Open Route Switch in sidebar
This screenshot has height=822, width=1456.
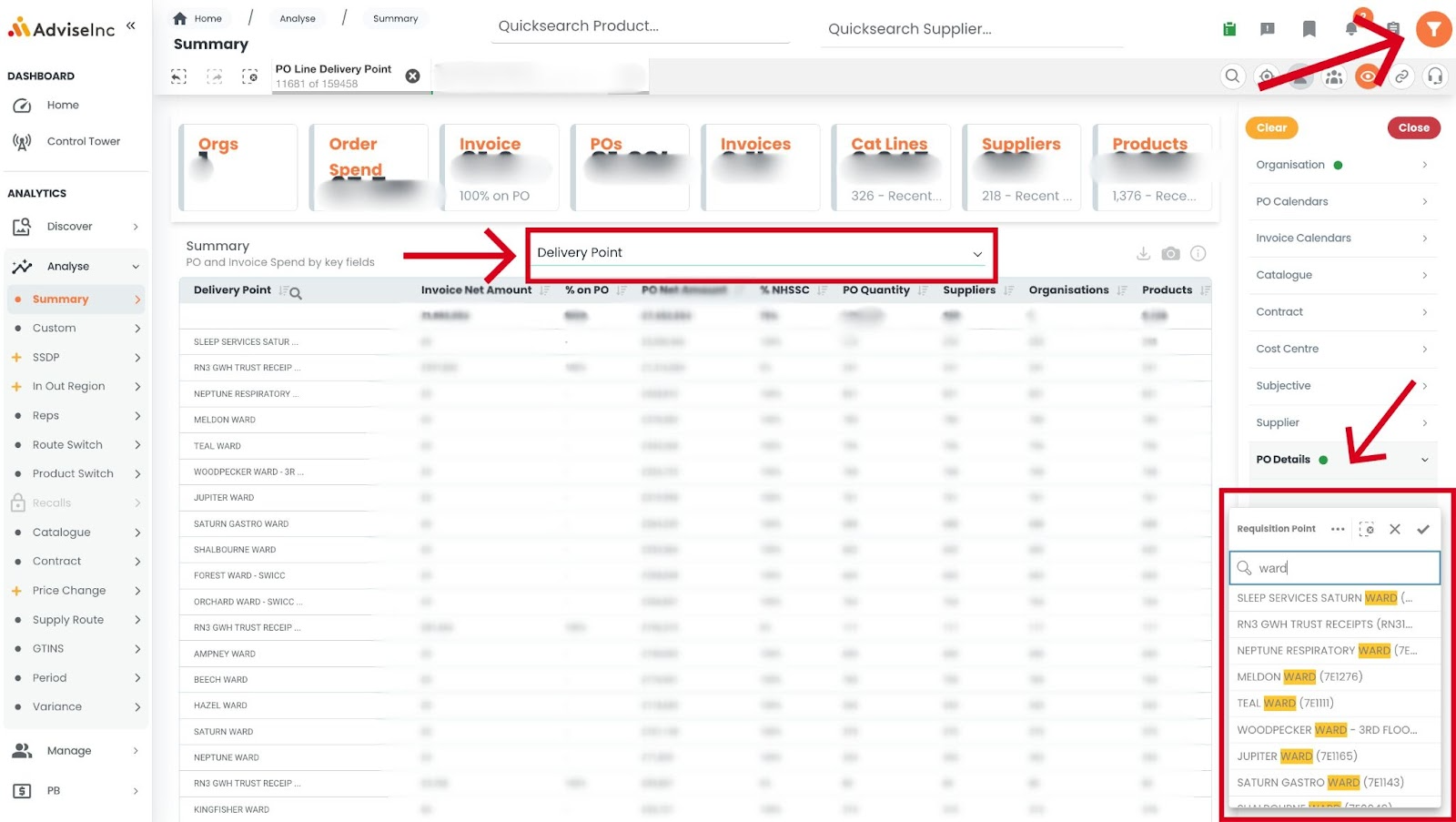pyautogui.click(x=76, y=444)
